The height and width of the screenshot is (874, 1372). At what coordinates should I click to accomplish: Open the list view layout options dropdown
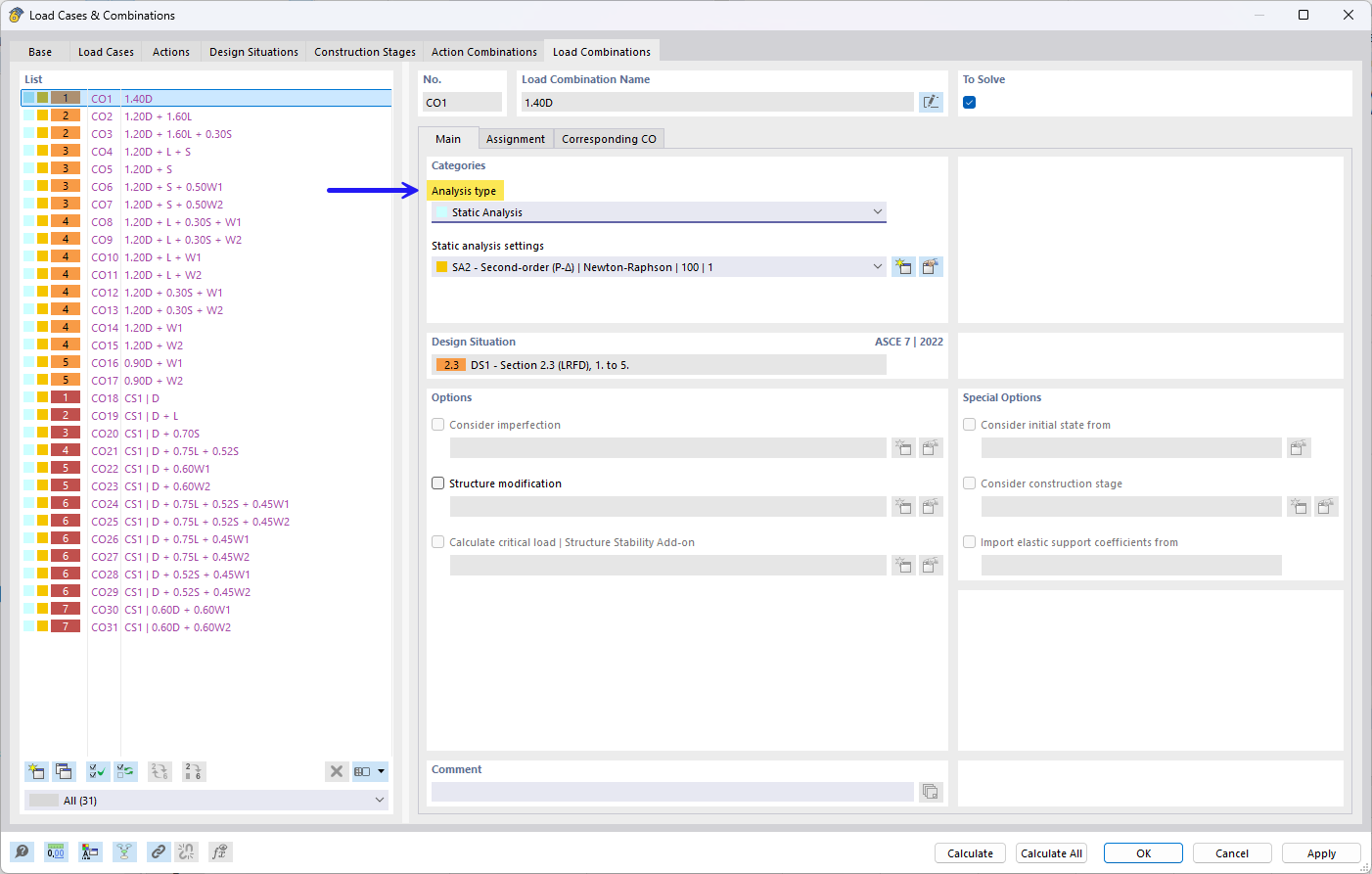pyautogui.click(x=370, y=771)
